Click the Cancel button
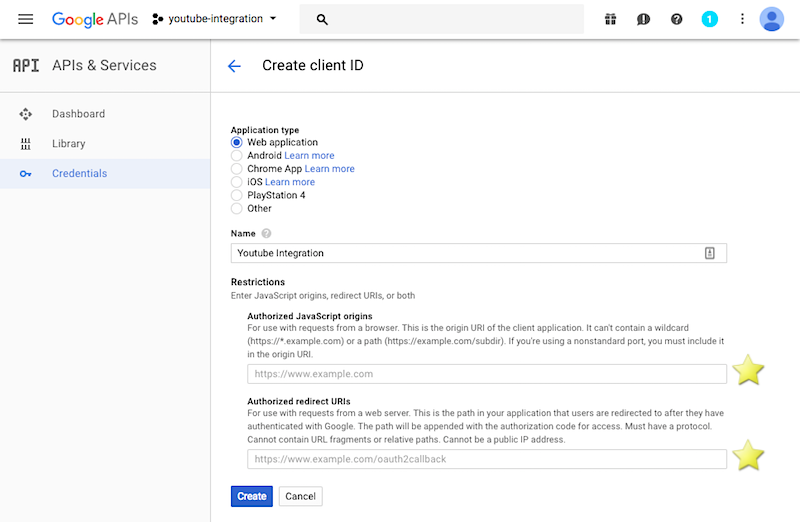Screen dimensions: 800x522 point(300,496)
